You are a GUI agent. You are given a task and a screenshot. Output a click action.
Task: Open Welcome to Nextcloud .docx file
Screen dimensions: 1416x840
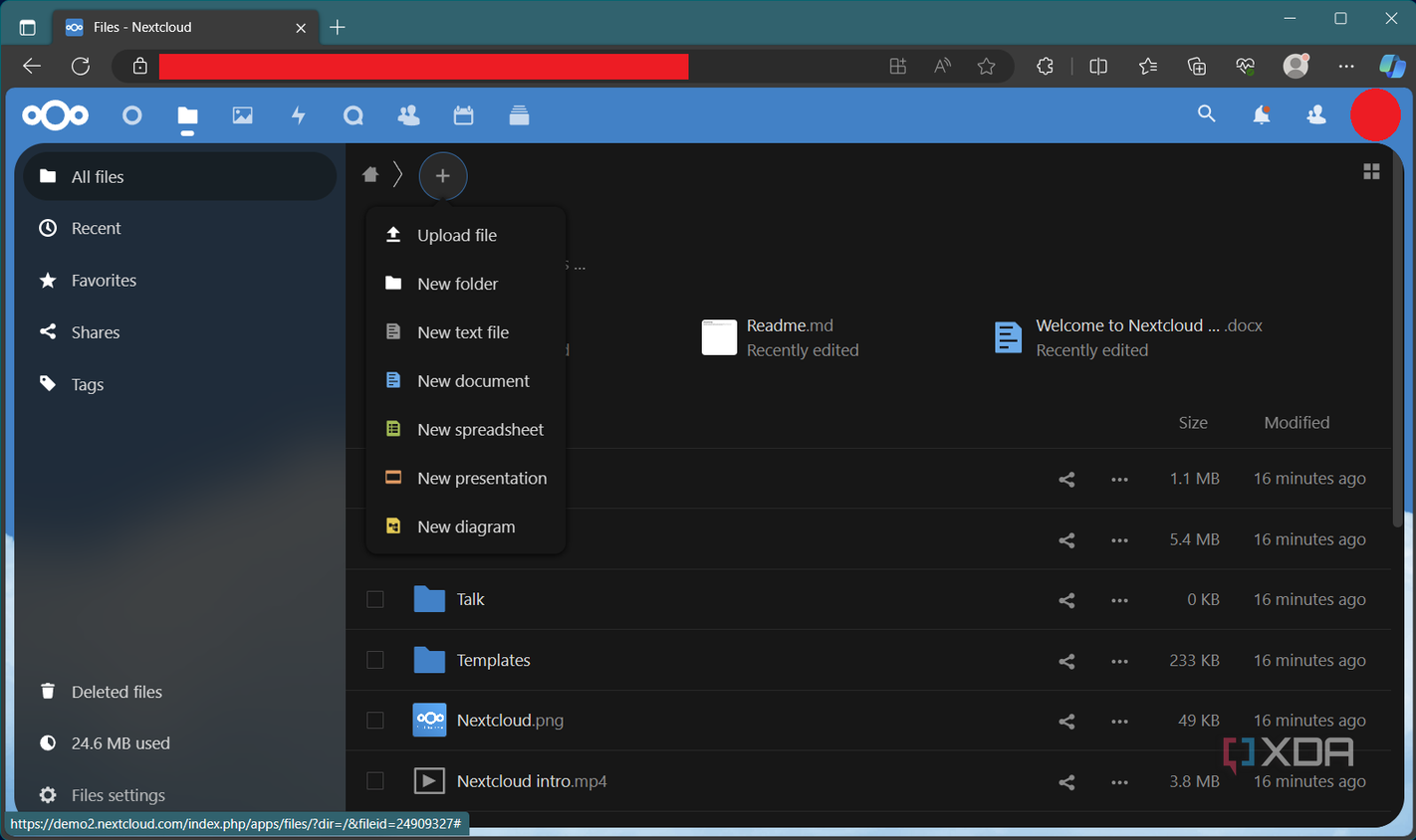(x=1127, y=337)
